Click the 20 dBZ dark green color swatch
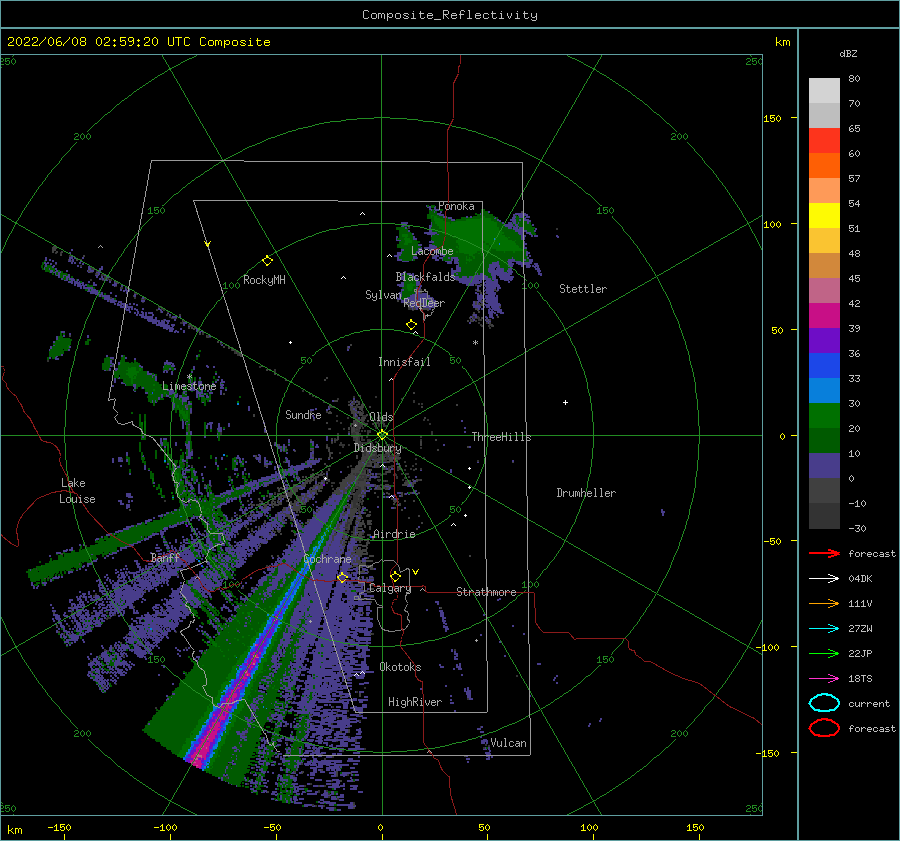This screenshot has height=841, width=900. [824, 441]
